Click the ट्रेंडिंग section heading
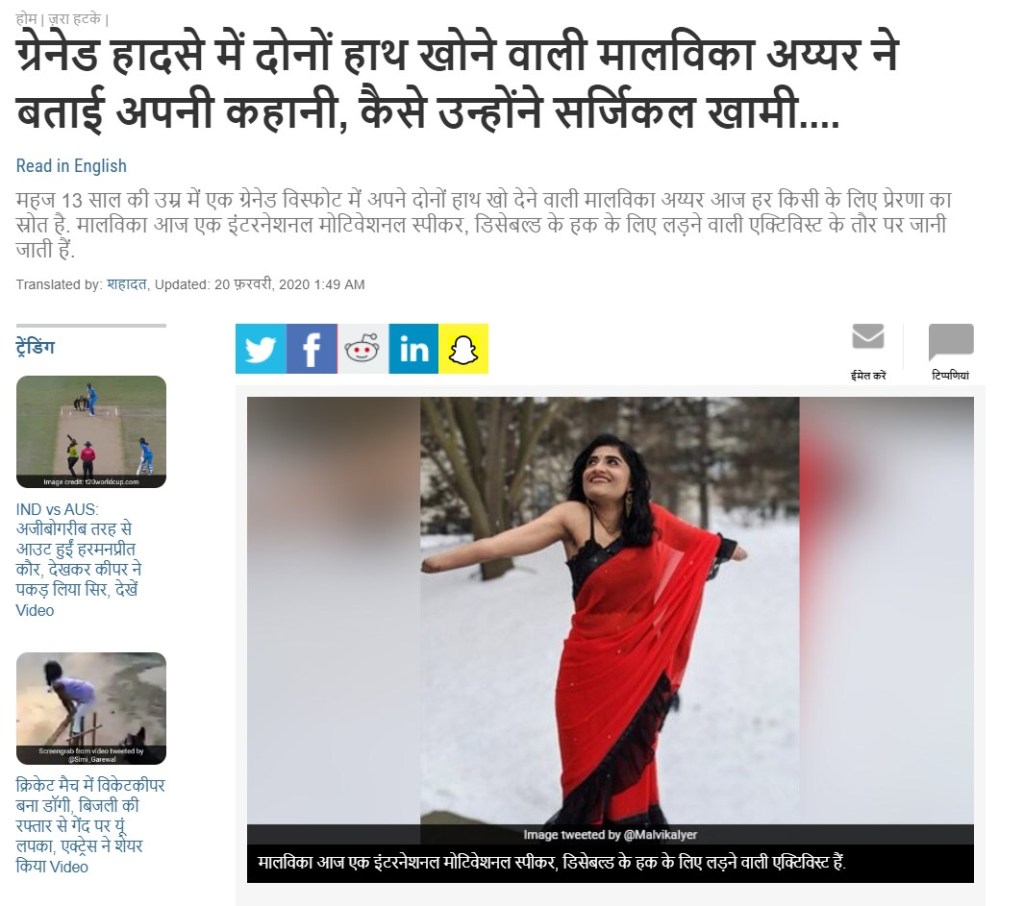This screenshot has width=1024, height=906. tap(35, 347)
